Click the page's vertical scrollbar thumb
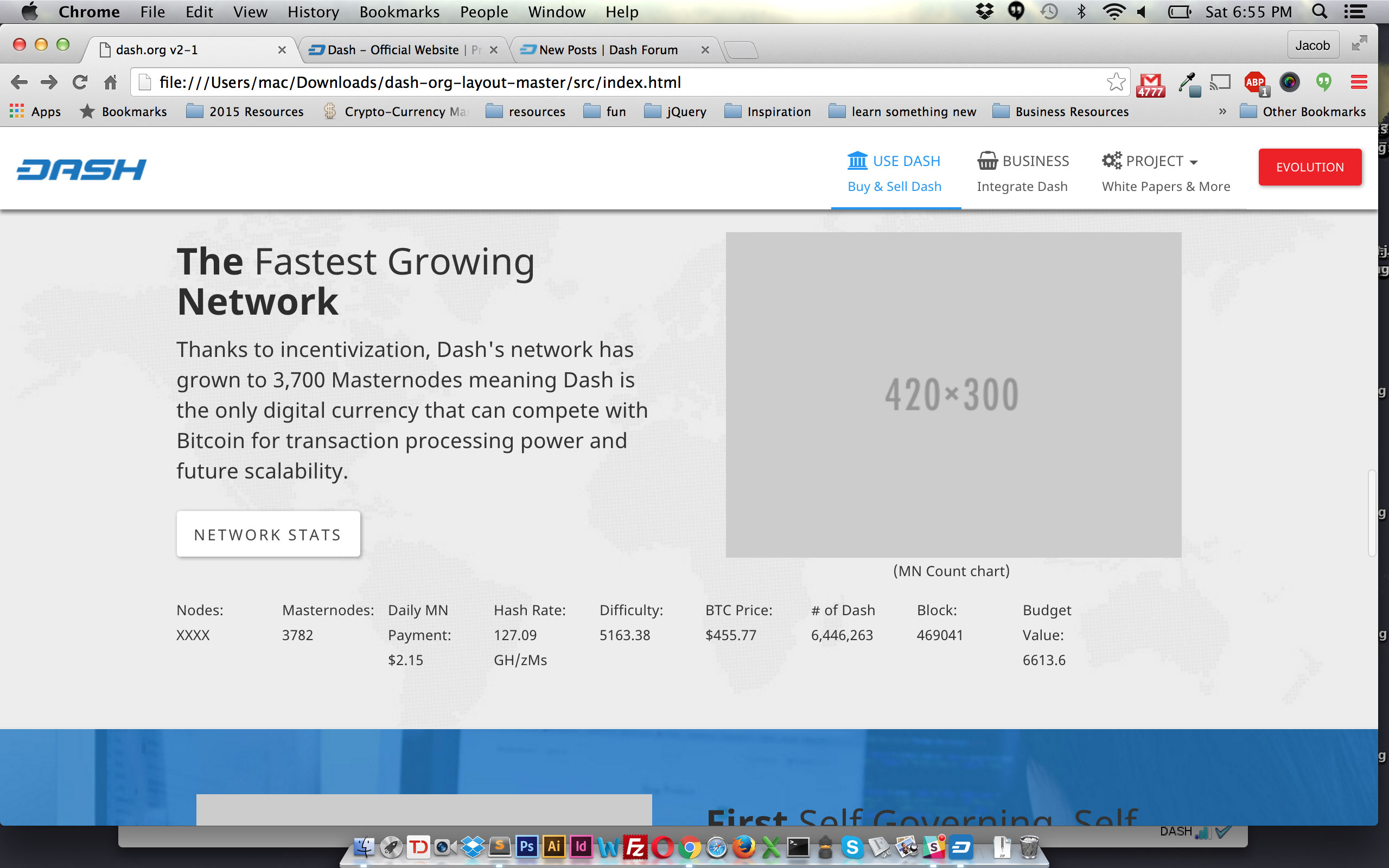Viewport: 1389px width, 868px height. (x=1371, y=513)
